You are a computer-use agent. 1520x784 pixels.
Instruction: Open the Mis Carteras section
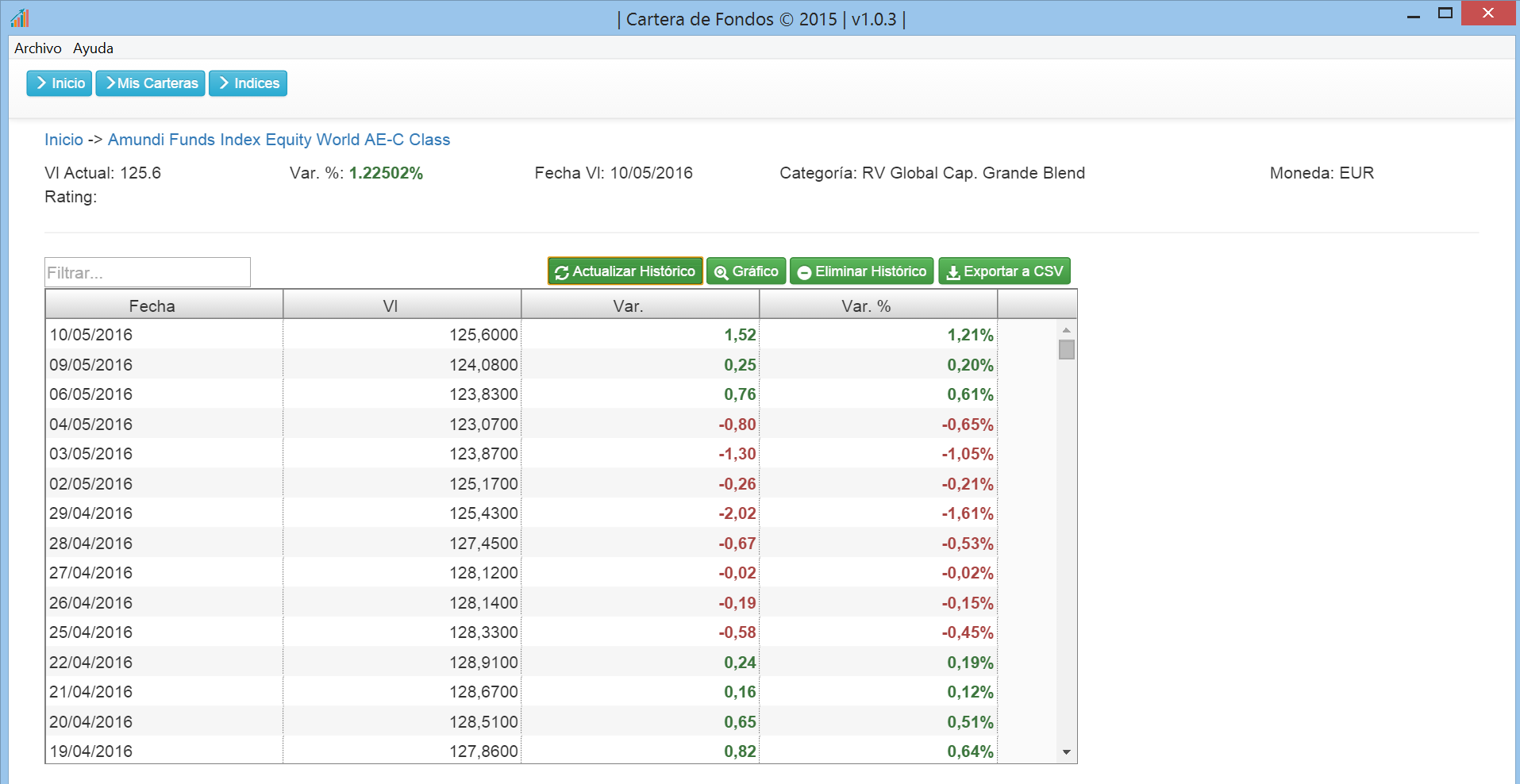pyautogui.click(x=151, y=83)
